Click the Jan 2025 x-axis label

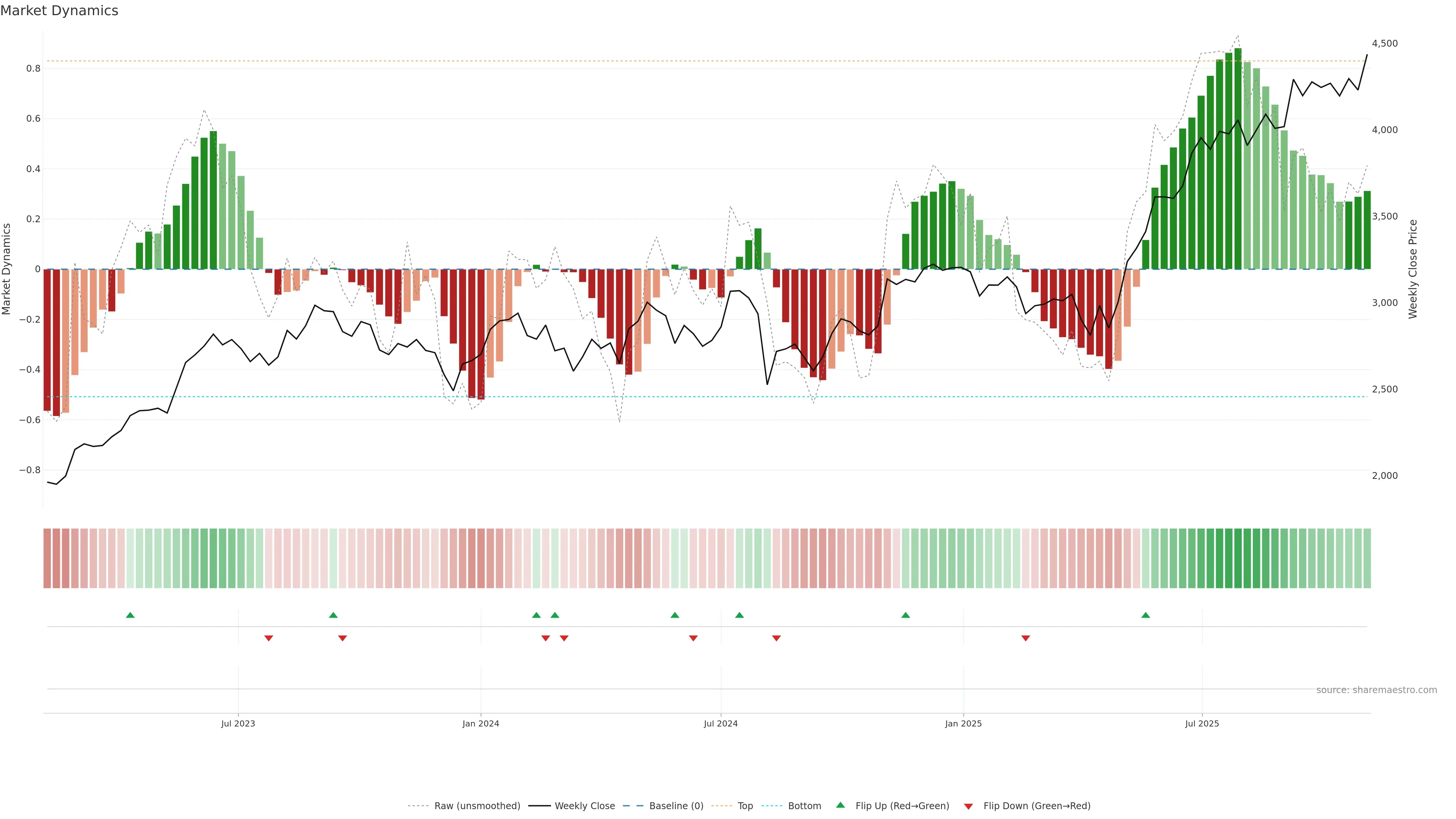point(963,723)
